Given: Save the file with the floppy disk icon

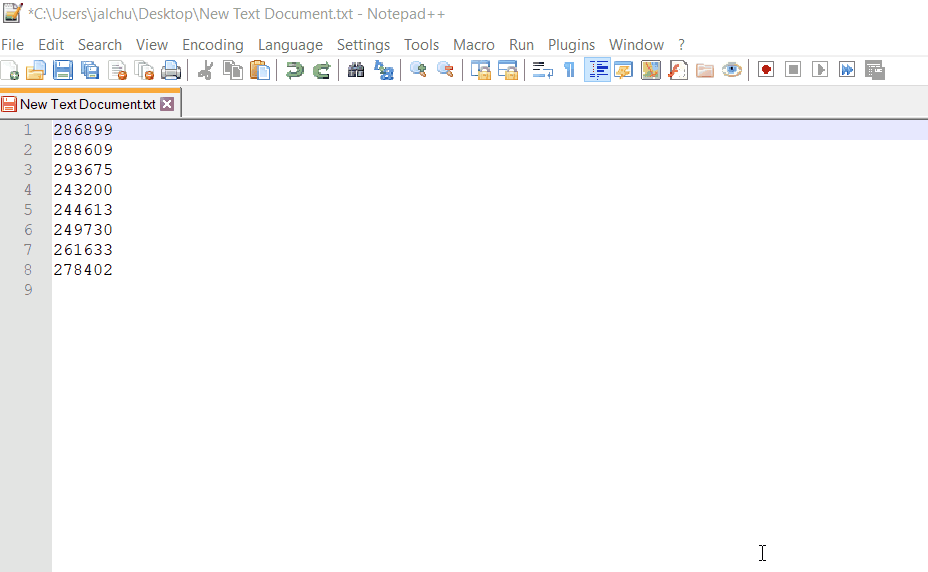Looking at the screenshot, I should (x=63, y=70).
